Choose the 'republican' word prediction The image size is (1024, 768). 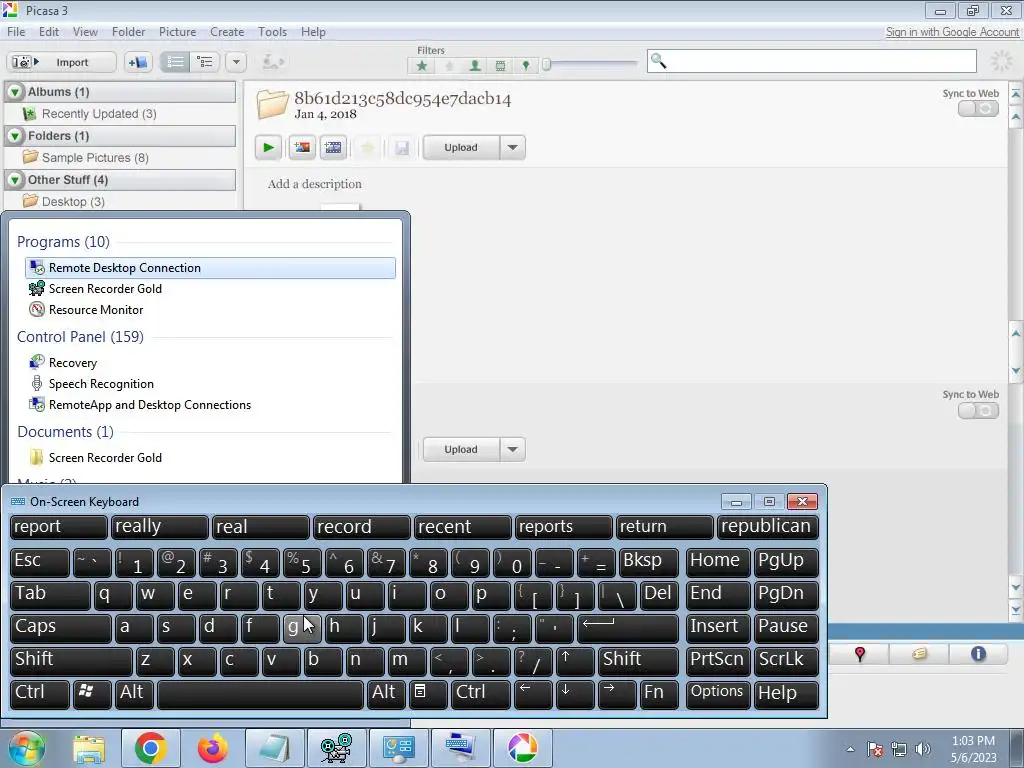pyautogui.click(x=767, y=527)
